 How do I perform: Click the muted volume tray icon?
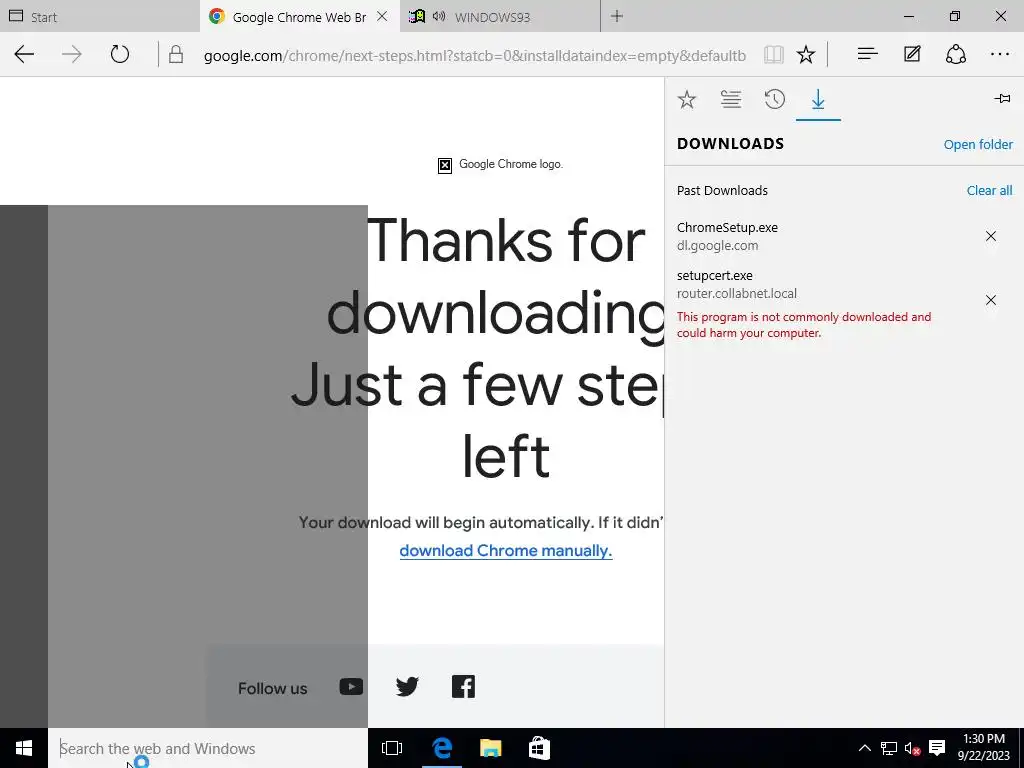[x=912, y=748]
